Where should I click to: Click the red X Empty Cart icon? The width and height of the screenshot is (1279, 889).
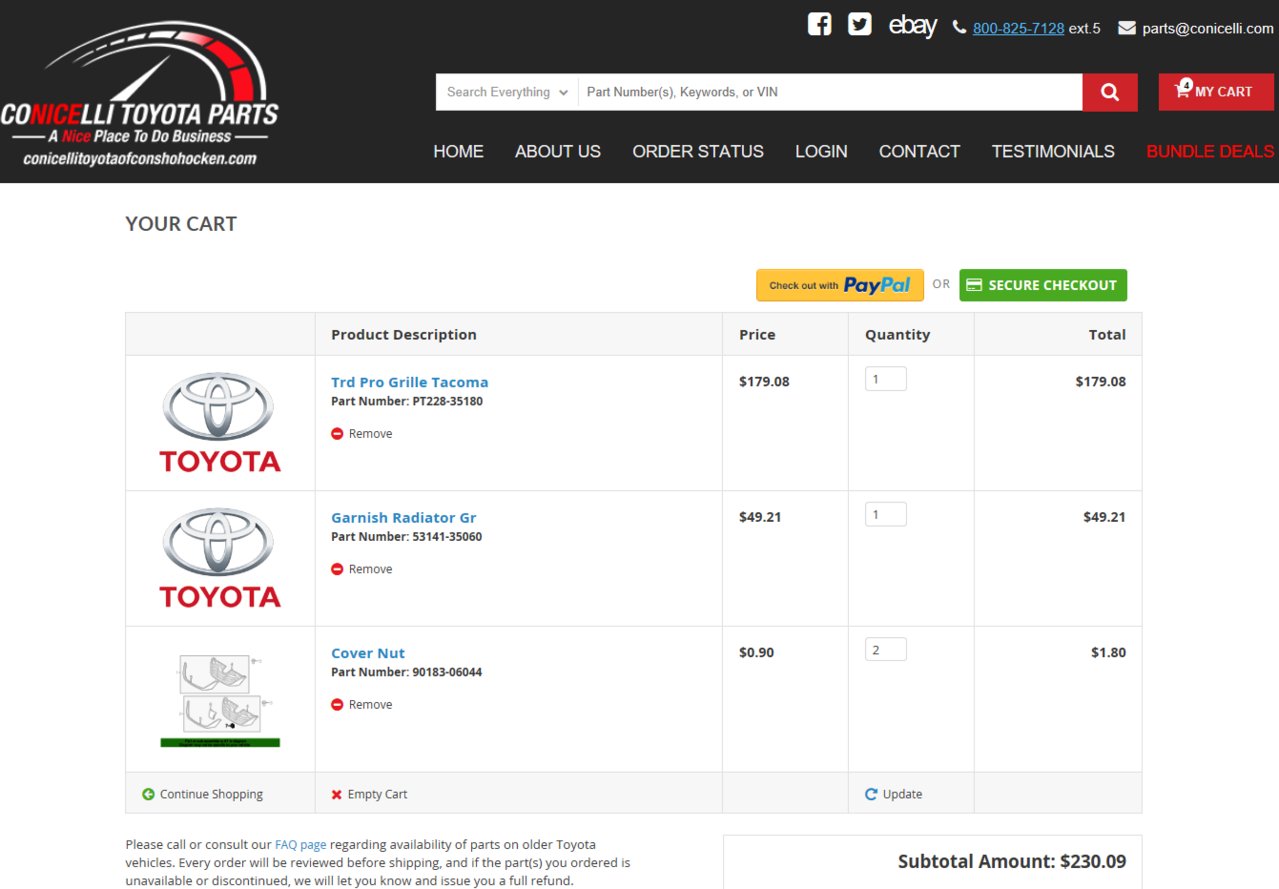pyautogui.click(x=337, y=794)
